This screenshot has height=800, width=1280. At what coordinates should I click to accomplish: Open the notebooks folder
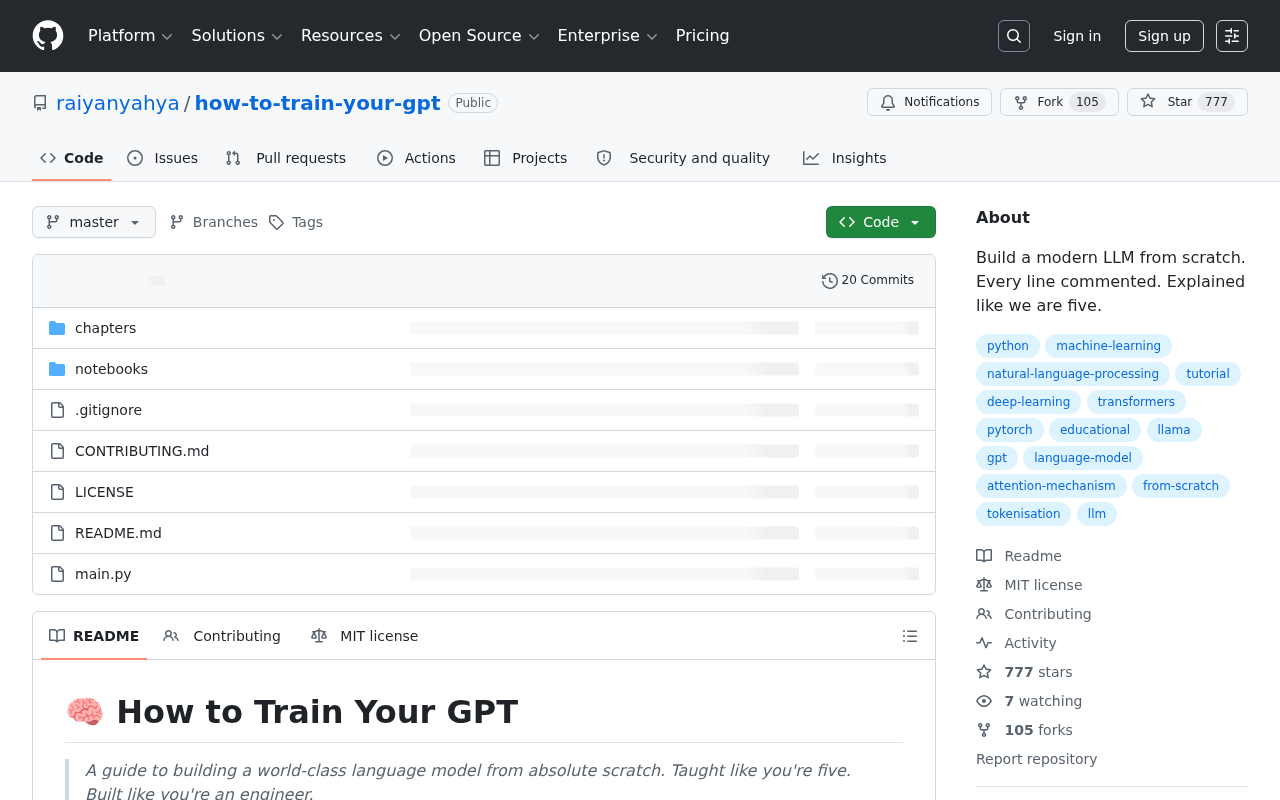[111, 369]
